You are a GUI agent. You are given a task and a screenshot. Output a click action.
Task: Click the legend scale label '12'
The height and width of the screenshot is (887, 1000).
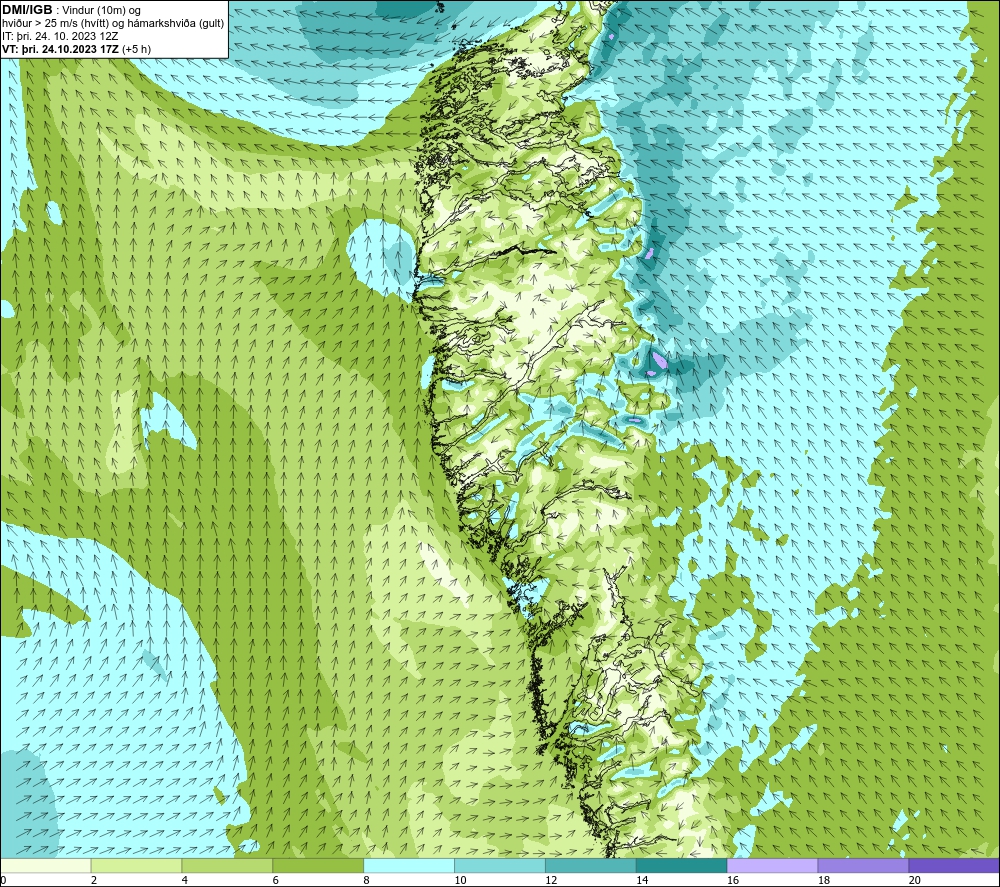pyautogui.click(x=551, y=880)
